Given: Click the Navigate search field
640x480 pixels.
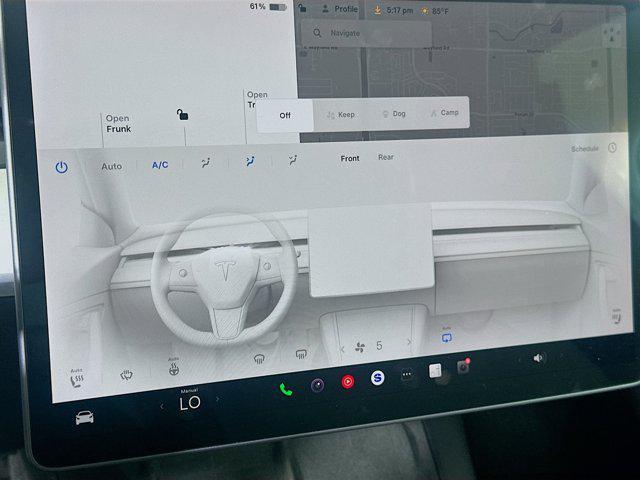Looking at the screenshot, I should coord(366,33).
